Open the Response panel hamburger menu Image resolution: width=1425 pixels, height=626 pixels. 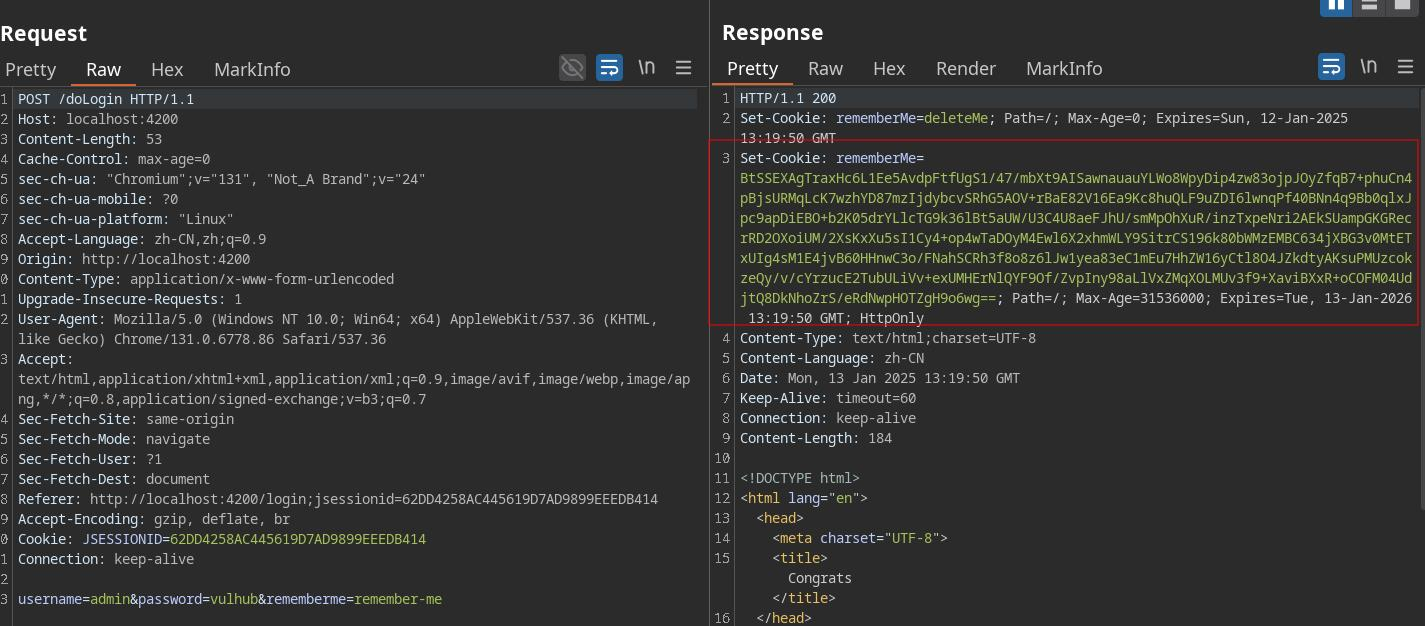click(1405, 66)
